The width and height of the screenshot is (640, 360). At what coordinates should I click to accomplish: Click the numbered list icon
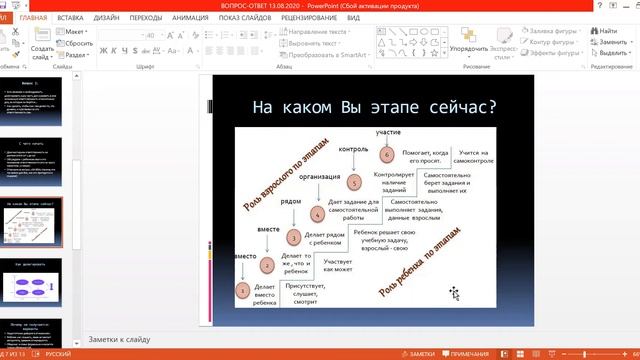[225, 36]
